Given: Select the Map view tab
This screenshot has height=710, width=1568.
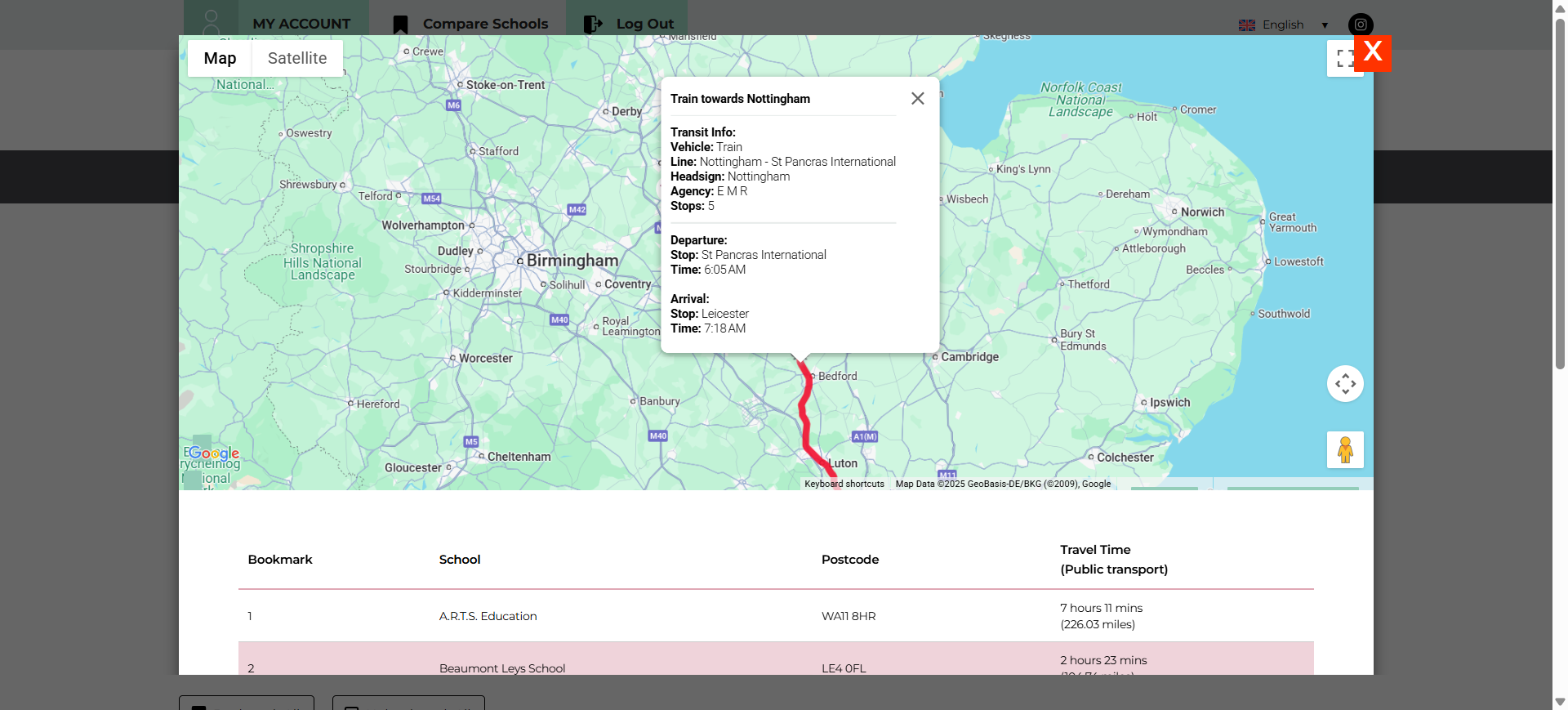Looking at the screenshot, I should [x=220, y=58].
